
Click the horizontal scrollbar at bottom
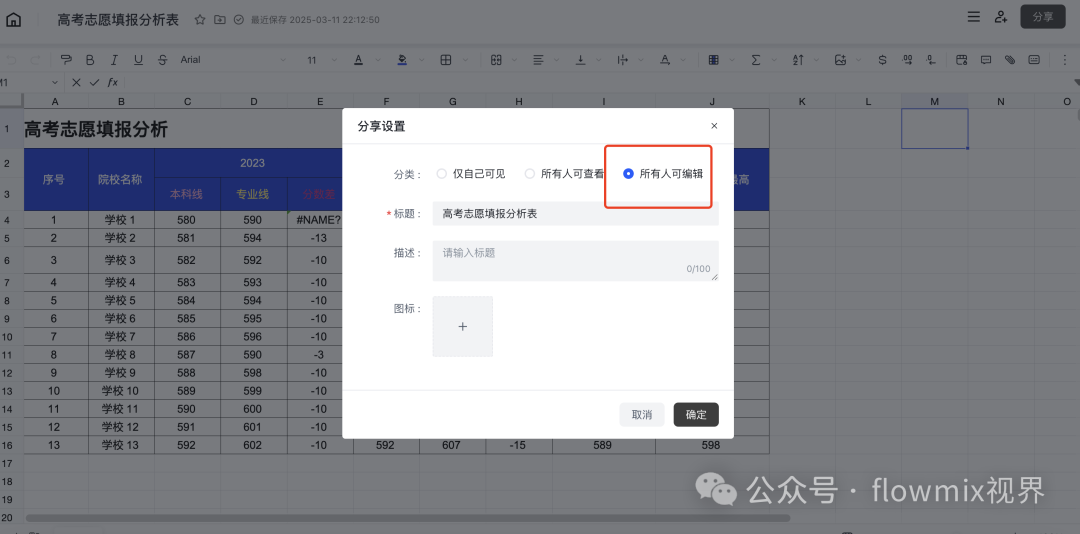tap(408, 517)
